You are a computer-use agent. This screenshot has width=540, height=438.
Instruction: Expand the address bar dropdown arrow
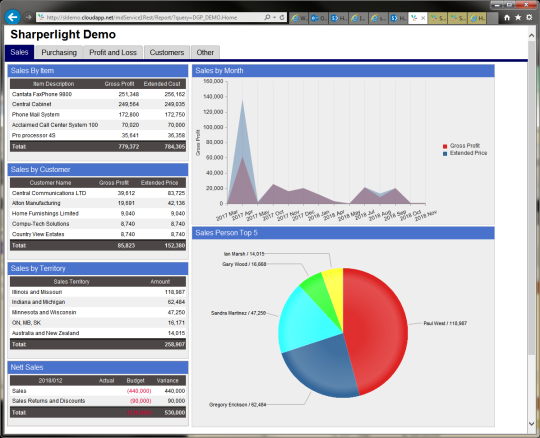tap(275, 17)
